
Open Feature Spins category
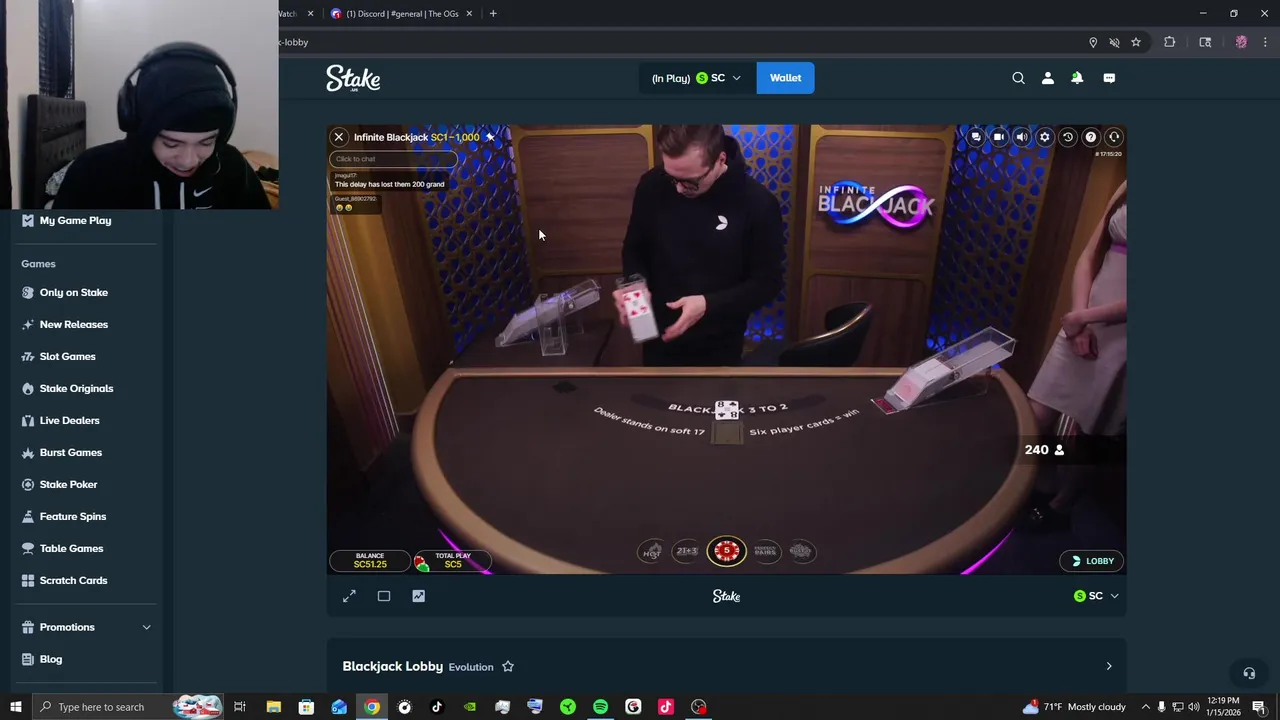(x=73, y=516)
